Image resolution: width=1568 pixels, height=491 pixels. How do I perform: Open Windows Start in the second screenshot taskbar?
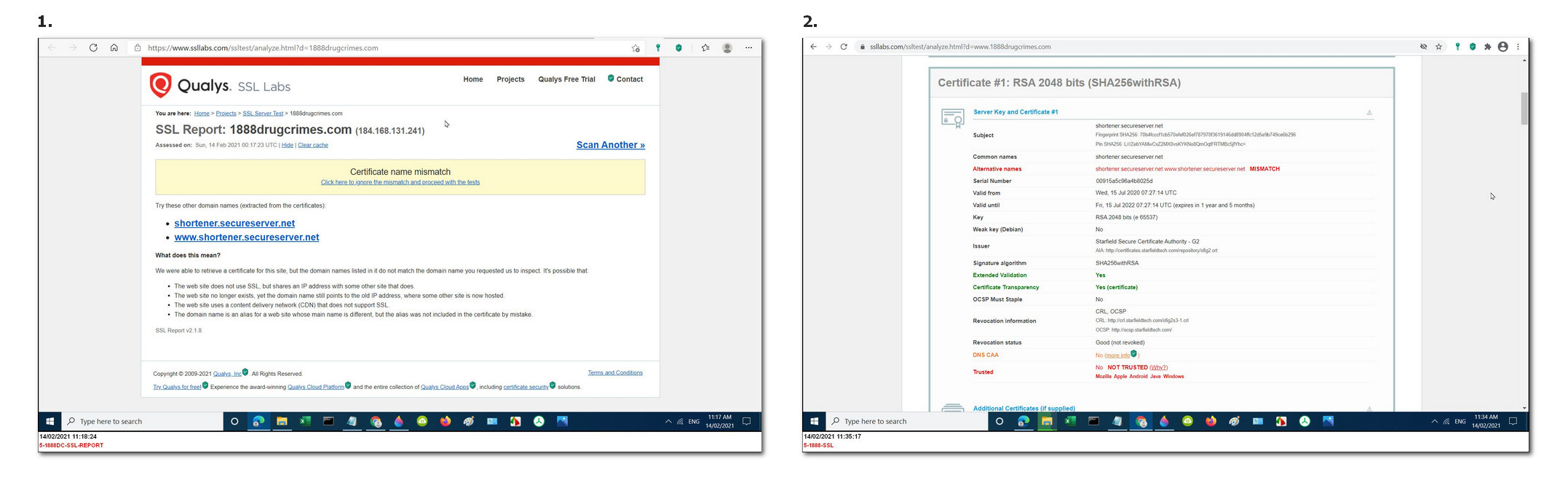[x=815, y=421]
